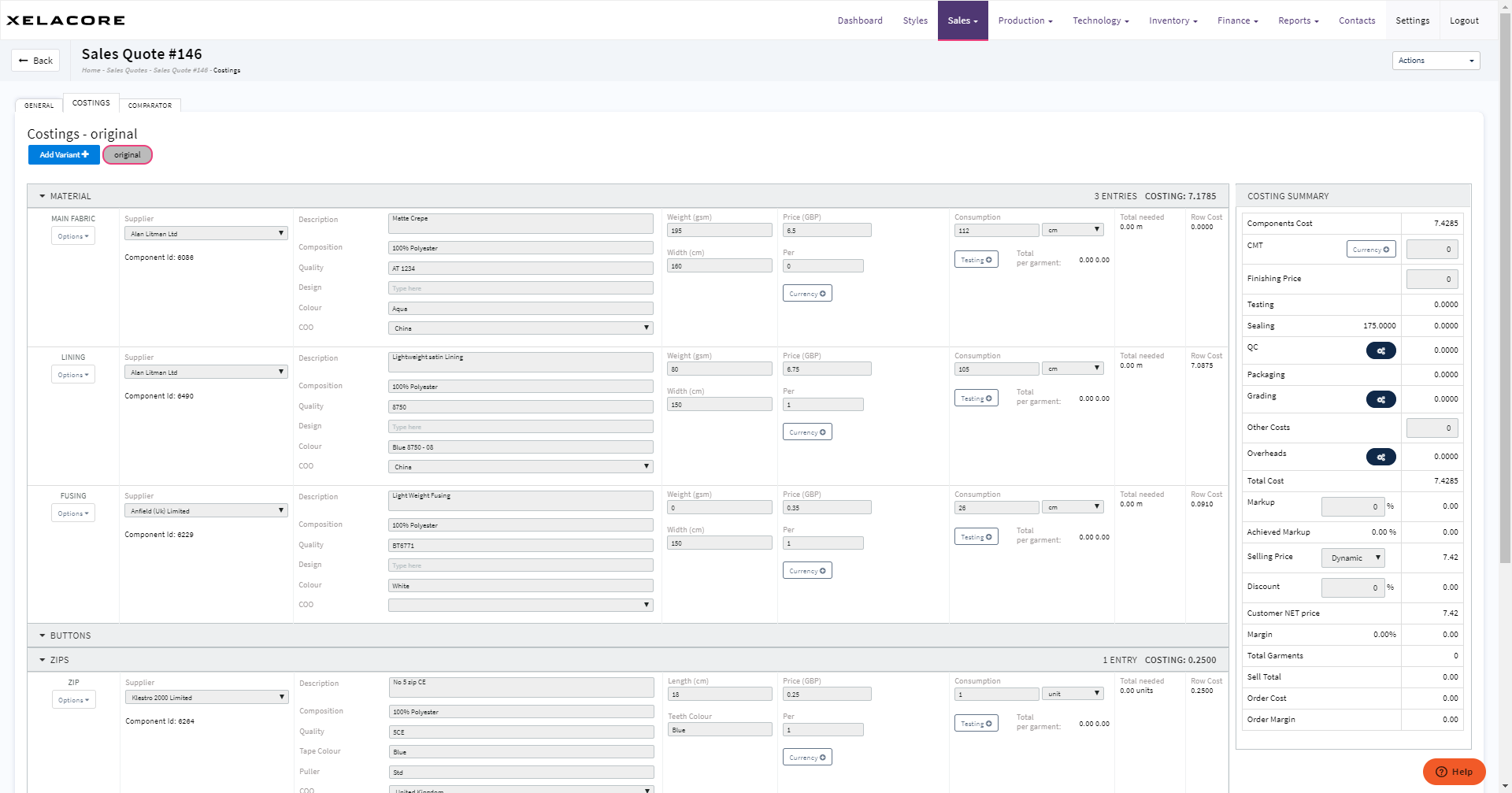Viewport: 1512px width, 793px height.
Task: Select the original variant pill
Action: coord(128,155)
